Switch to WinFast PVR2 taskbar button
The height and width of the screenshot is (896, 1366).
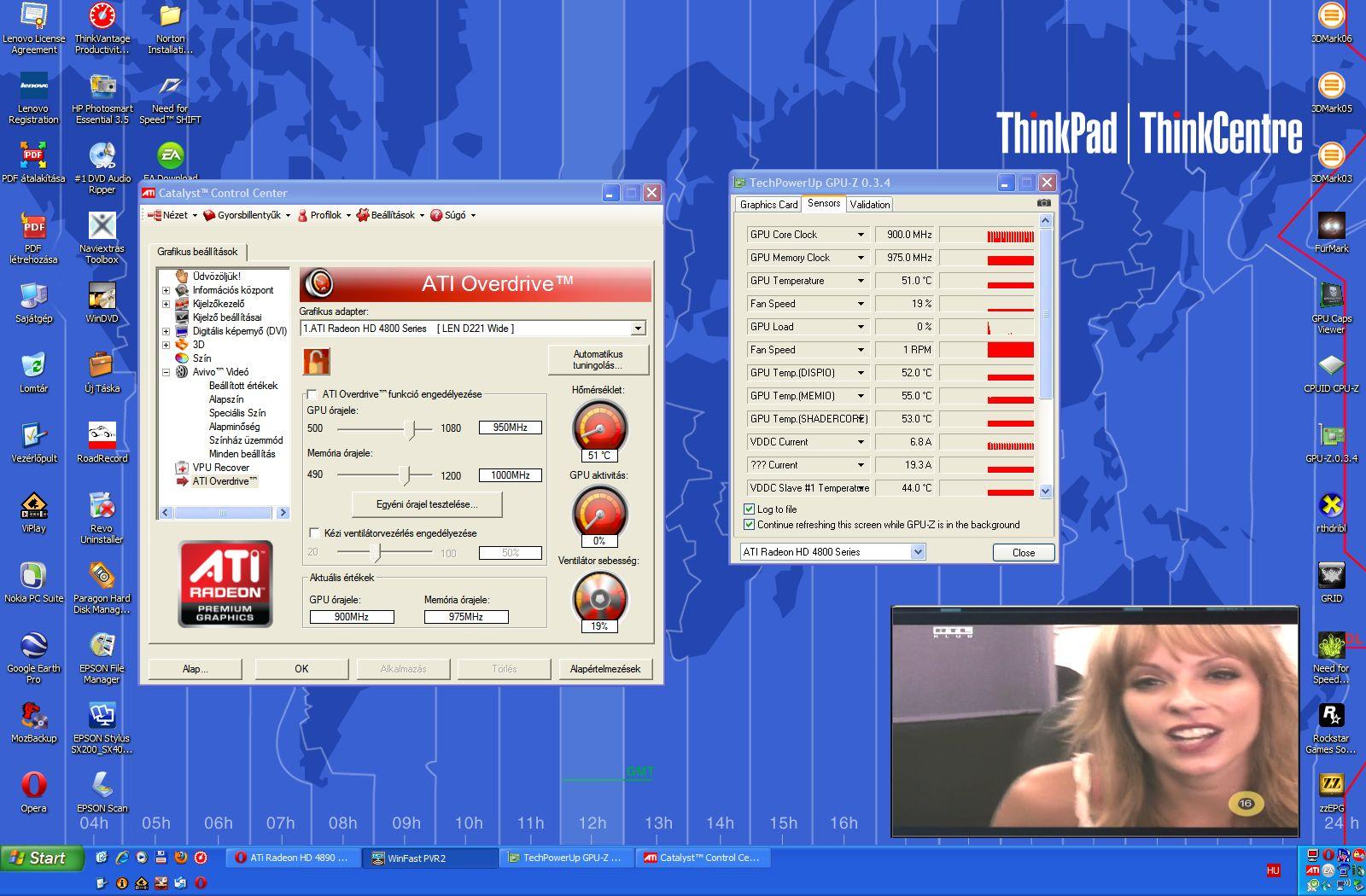pyautogui.click(x=431, y=858)
